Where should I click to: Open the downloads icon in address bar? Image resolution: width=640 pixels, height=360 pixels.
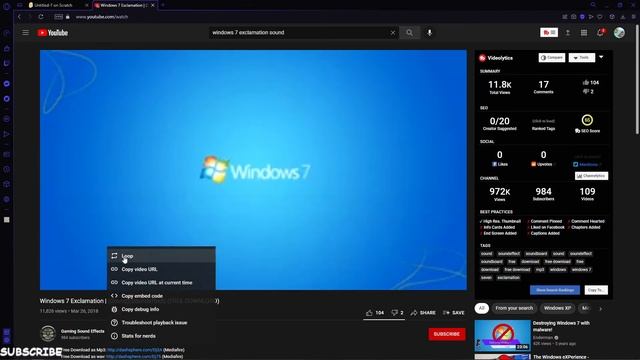coord(623,17)
